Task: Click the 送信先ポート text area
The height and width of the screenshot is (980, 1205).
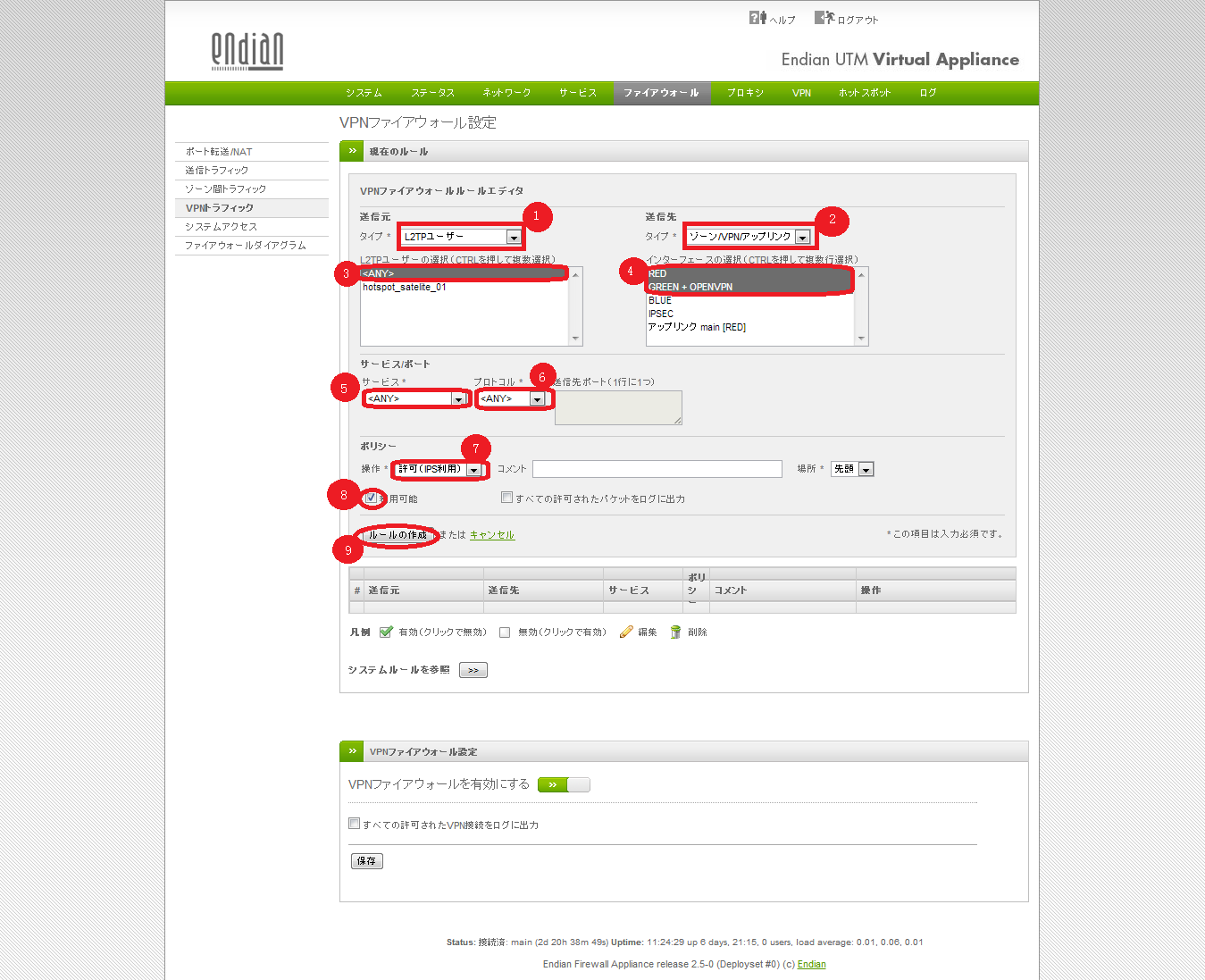Action: point(618,407)
